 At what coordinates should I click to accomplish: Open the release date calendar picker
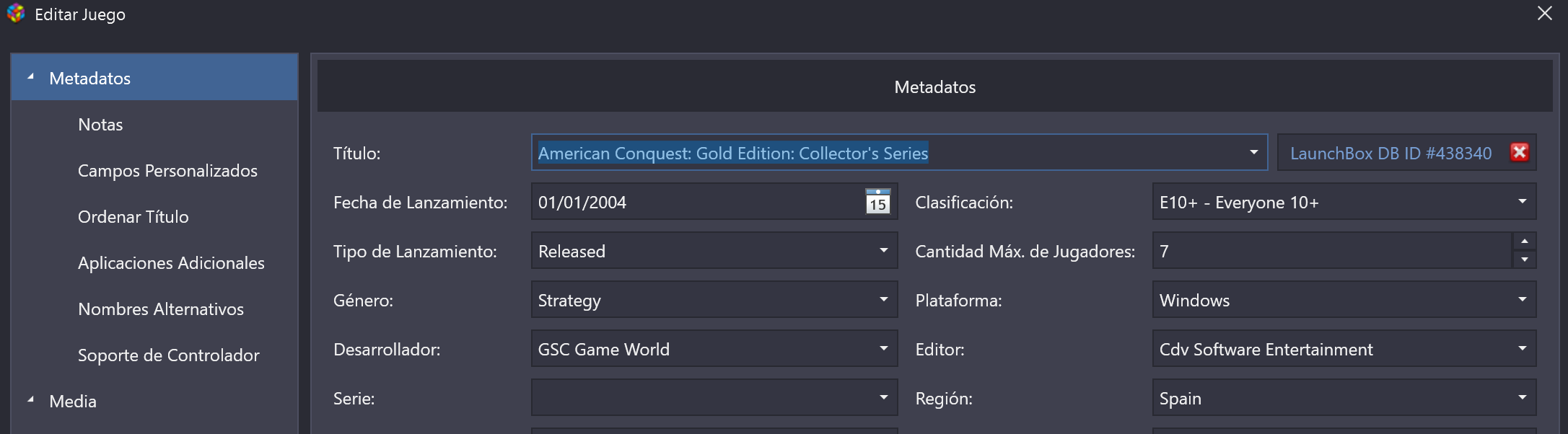pos(877,202)
